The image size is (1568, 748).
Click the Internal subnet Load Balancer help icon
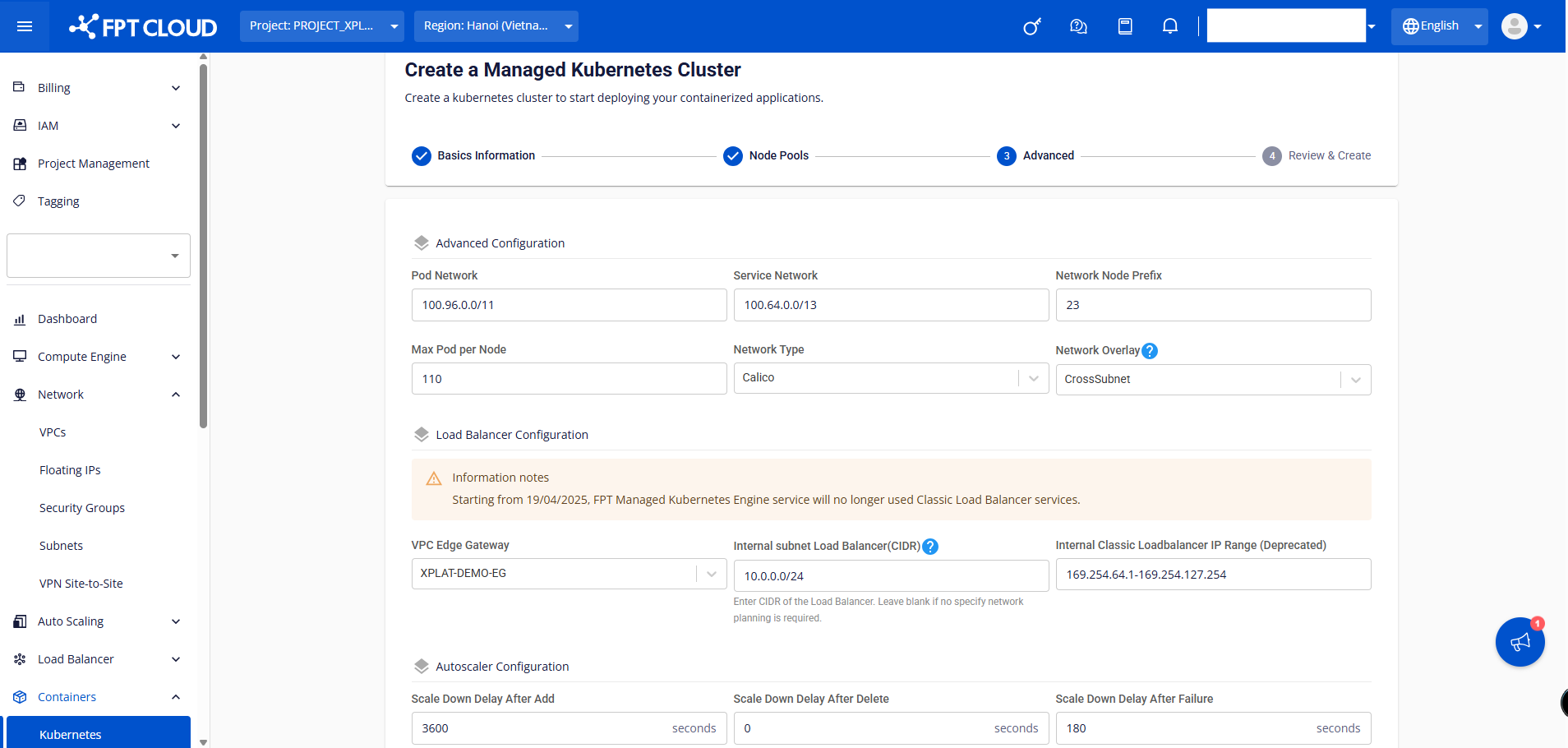coord(930,547)
